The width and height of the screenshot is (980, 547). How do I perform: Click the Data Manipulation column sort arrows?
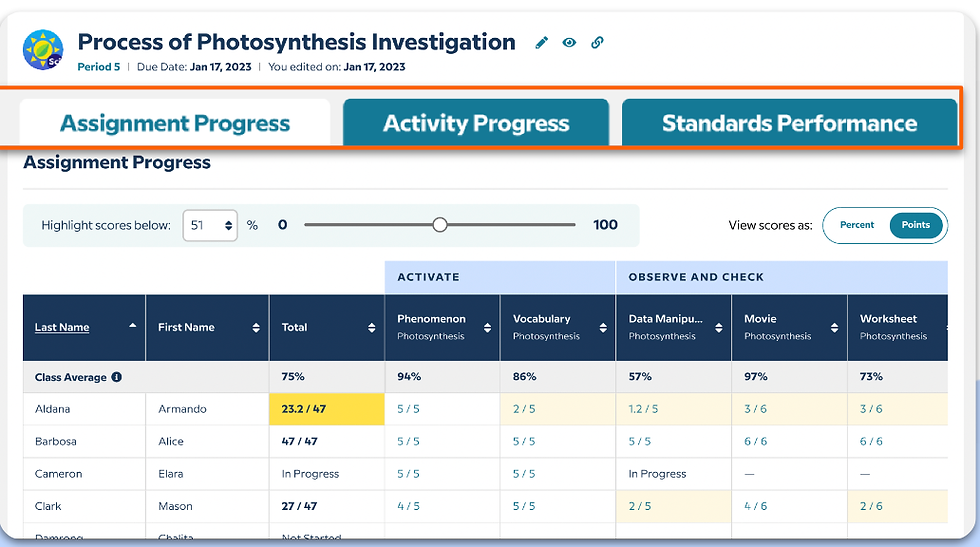719,328
